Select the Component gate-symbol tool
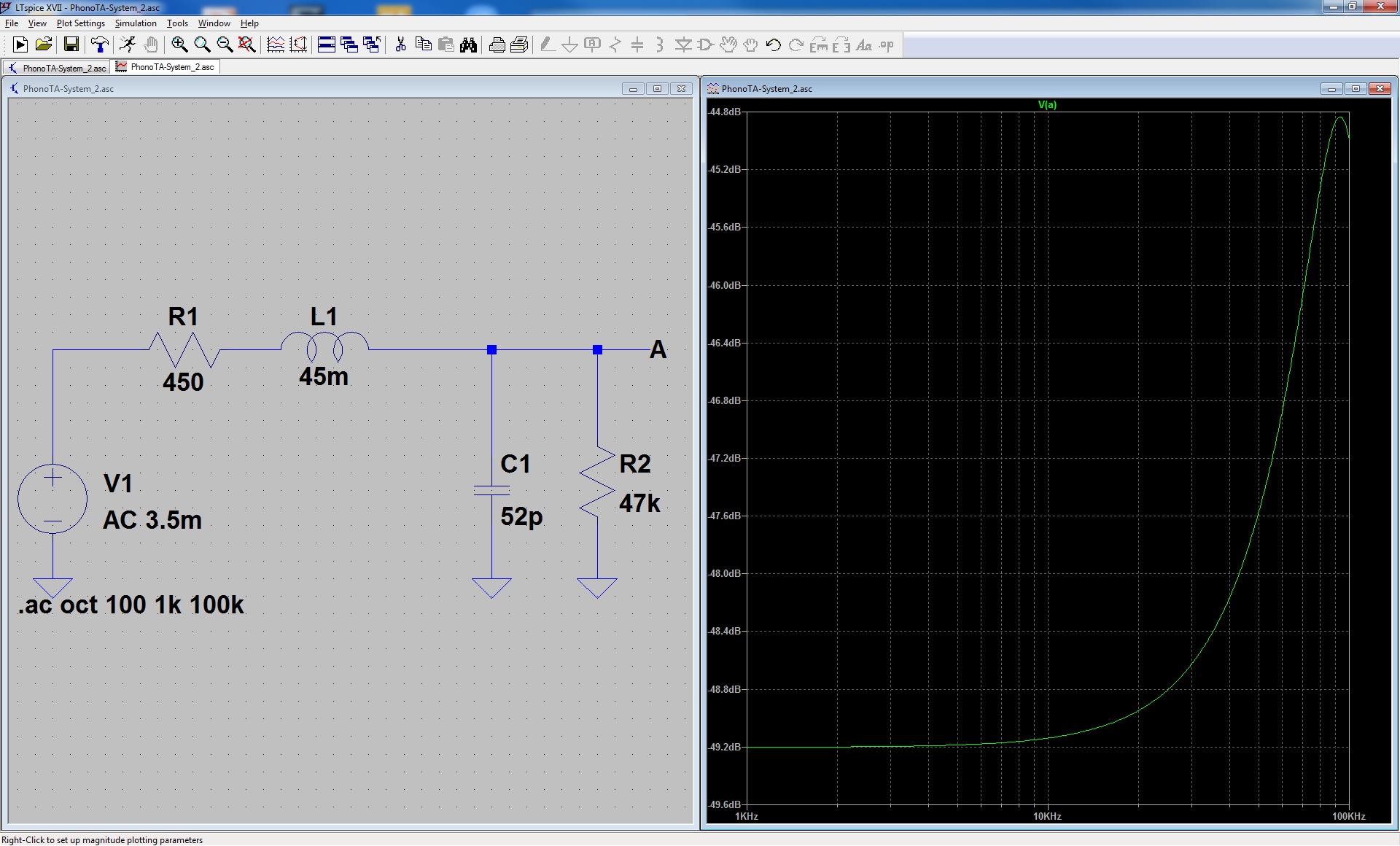Screen dimensions: 1400x846 [x=706, y=45]
